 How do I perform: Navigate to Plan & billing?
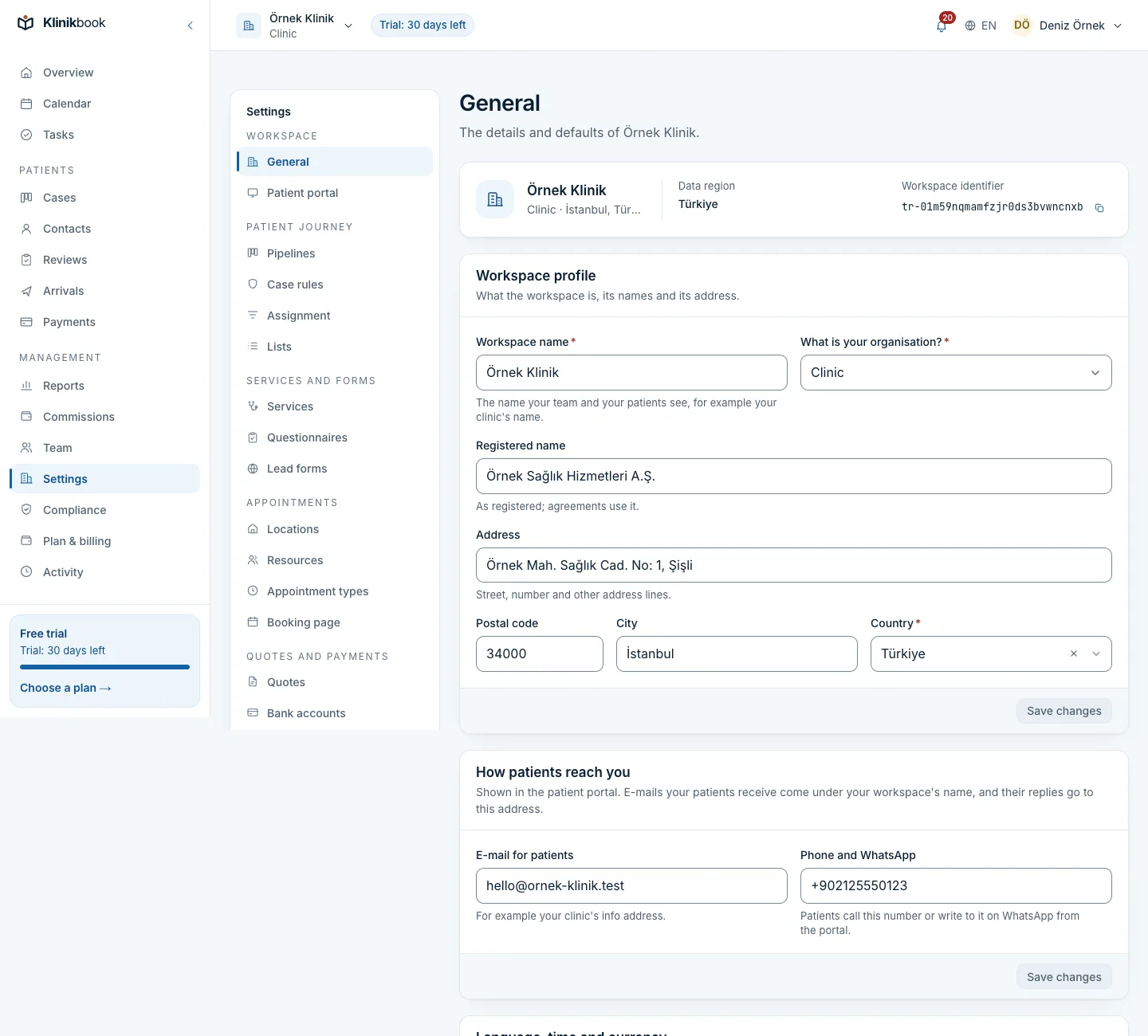(x=104, y=541)
